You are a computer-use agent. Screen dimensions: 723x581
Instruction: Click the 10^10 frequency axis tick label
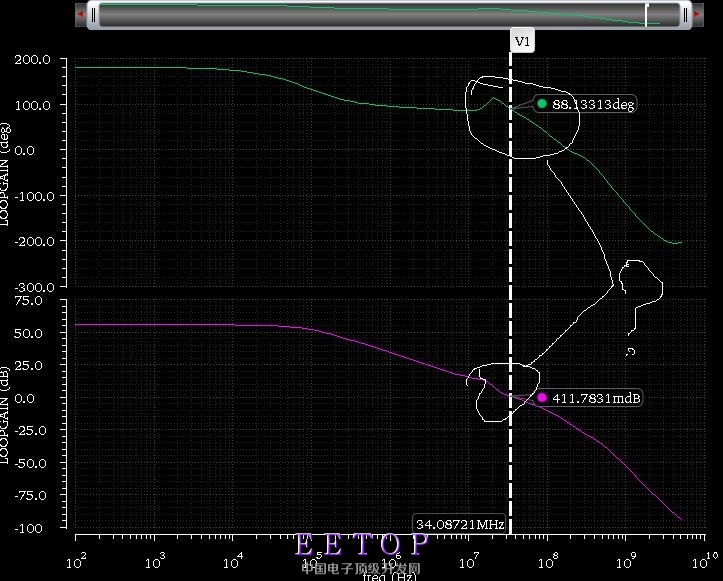(x=705, y=560)
